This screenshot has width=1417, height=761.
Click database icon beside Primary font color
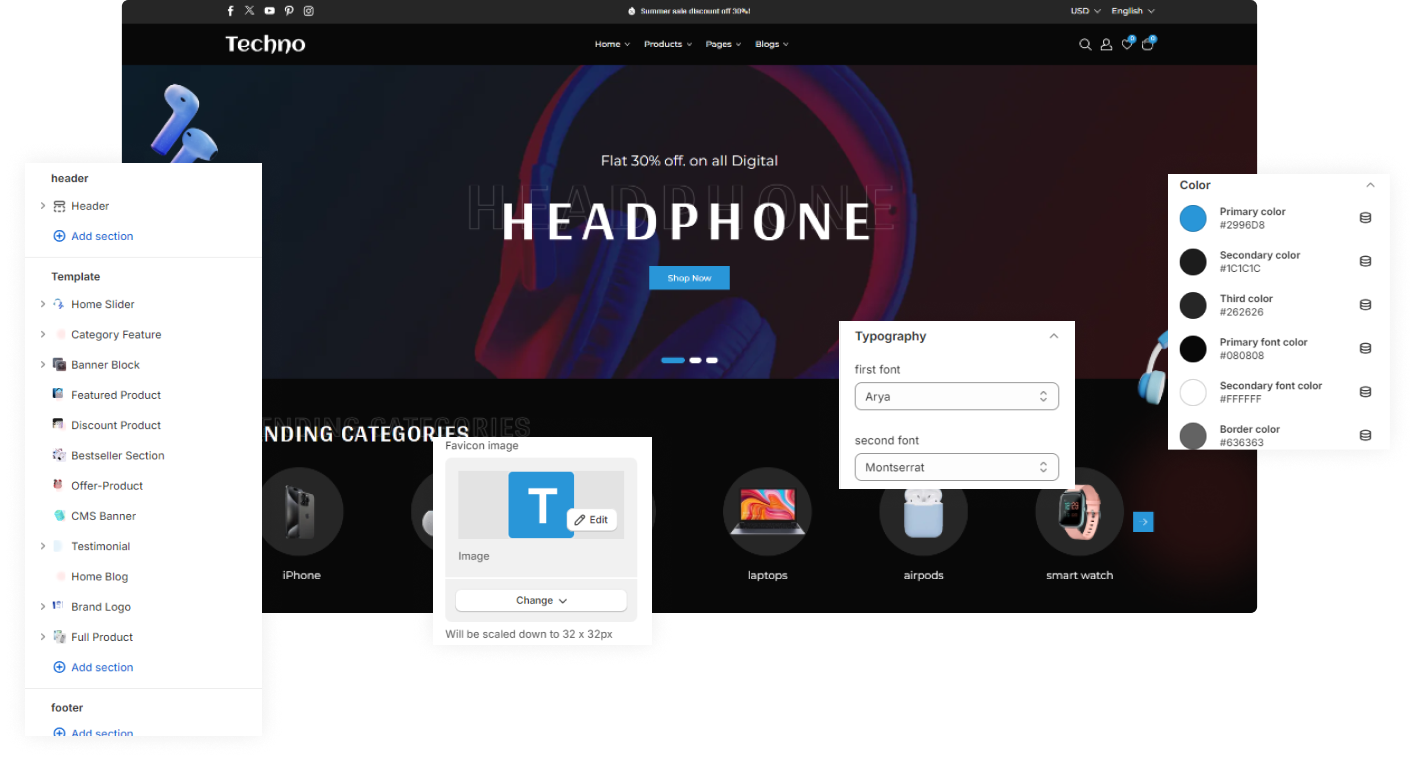[1365, 348]
